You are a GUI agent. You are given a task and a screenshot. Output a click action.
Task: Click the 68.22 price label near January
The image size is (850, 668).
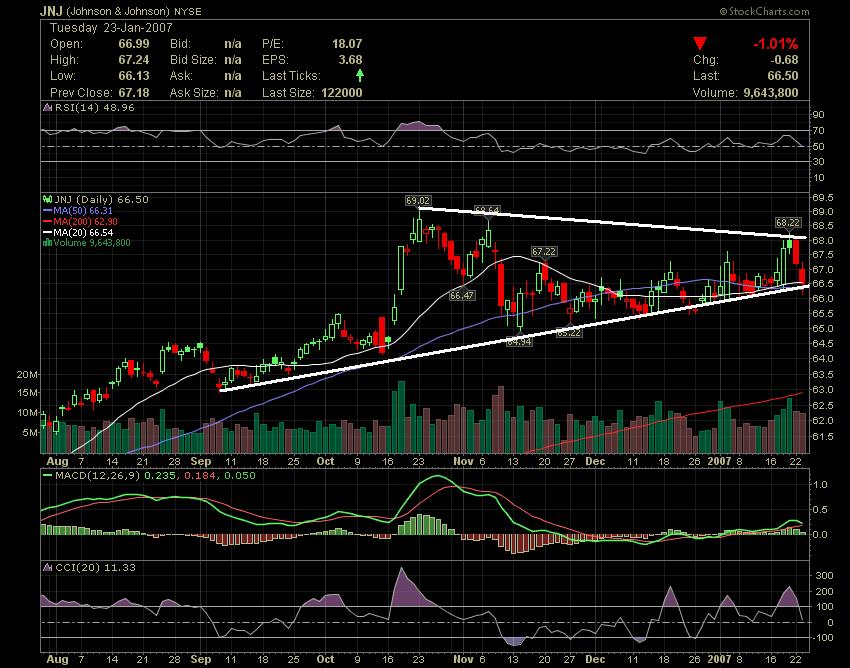(788, 222)
